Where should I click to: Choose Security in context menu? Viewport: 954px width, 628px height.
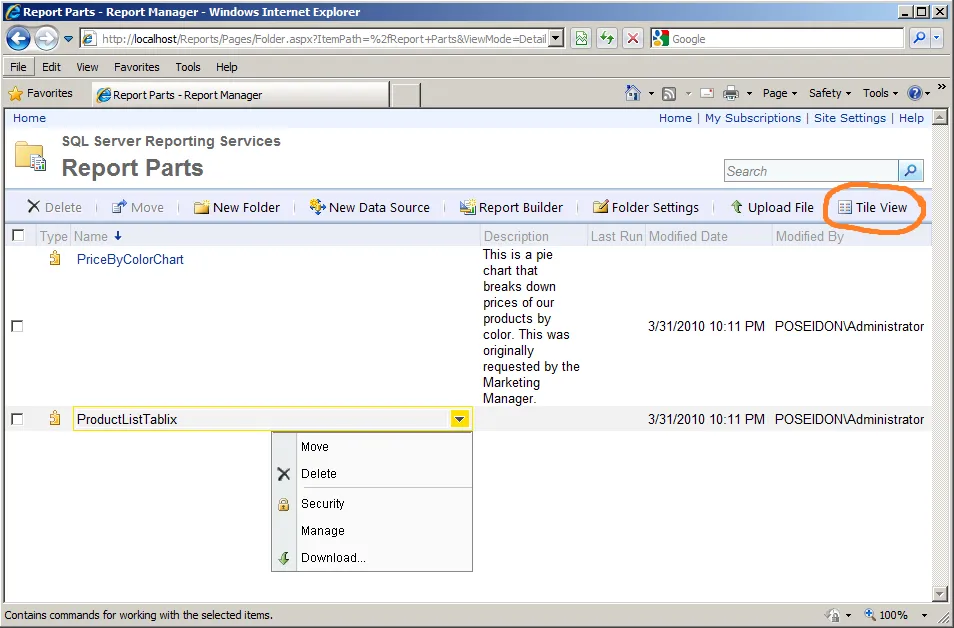click(x=372, y=504)
